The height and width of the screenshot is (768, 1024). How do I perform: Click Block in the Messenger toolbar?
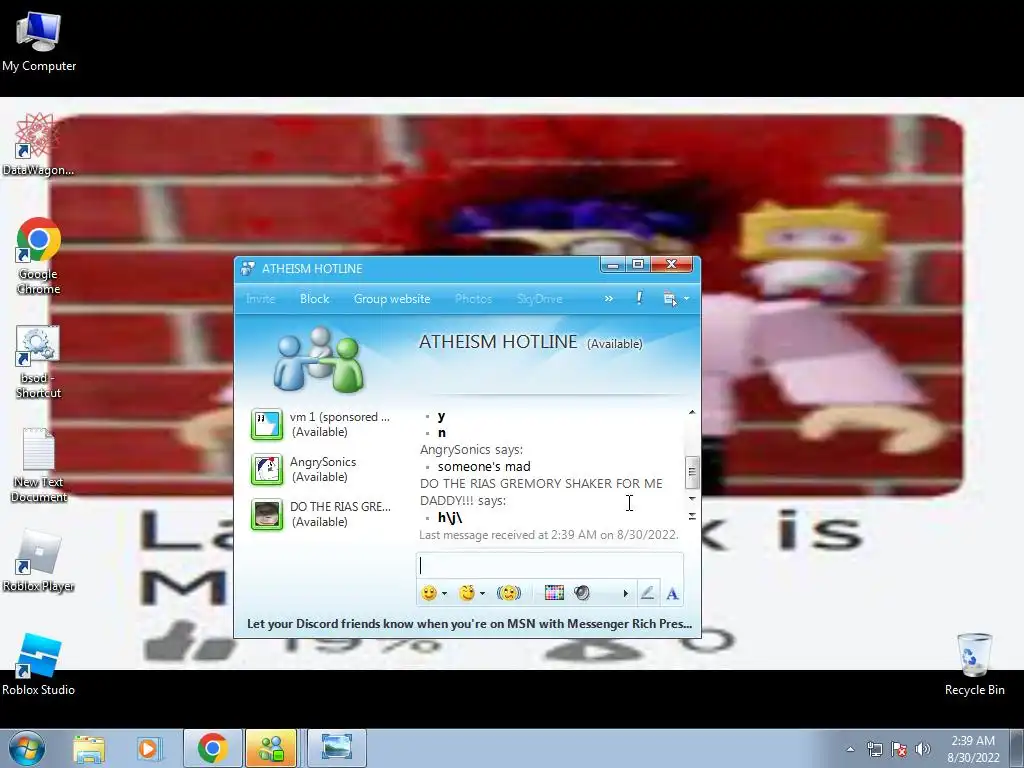pos(314,299)
